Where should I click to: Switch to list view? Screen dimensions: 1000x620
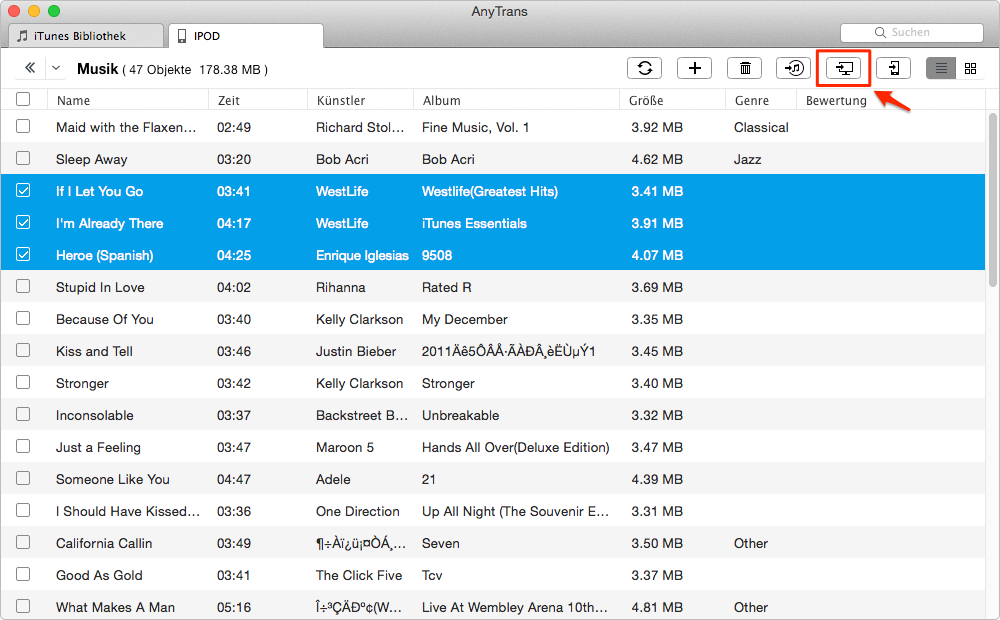click(x=941, y=68)
